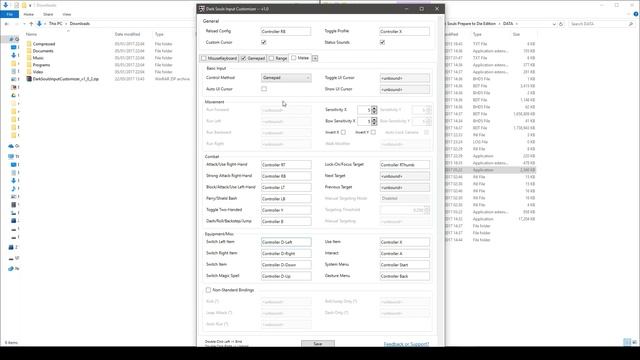Click the Dark Souls Input Customizer title bar icon

pos(201,9)
